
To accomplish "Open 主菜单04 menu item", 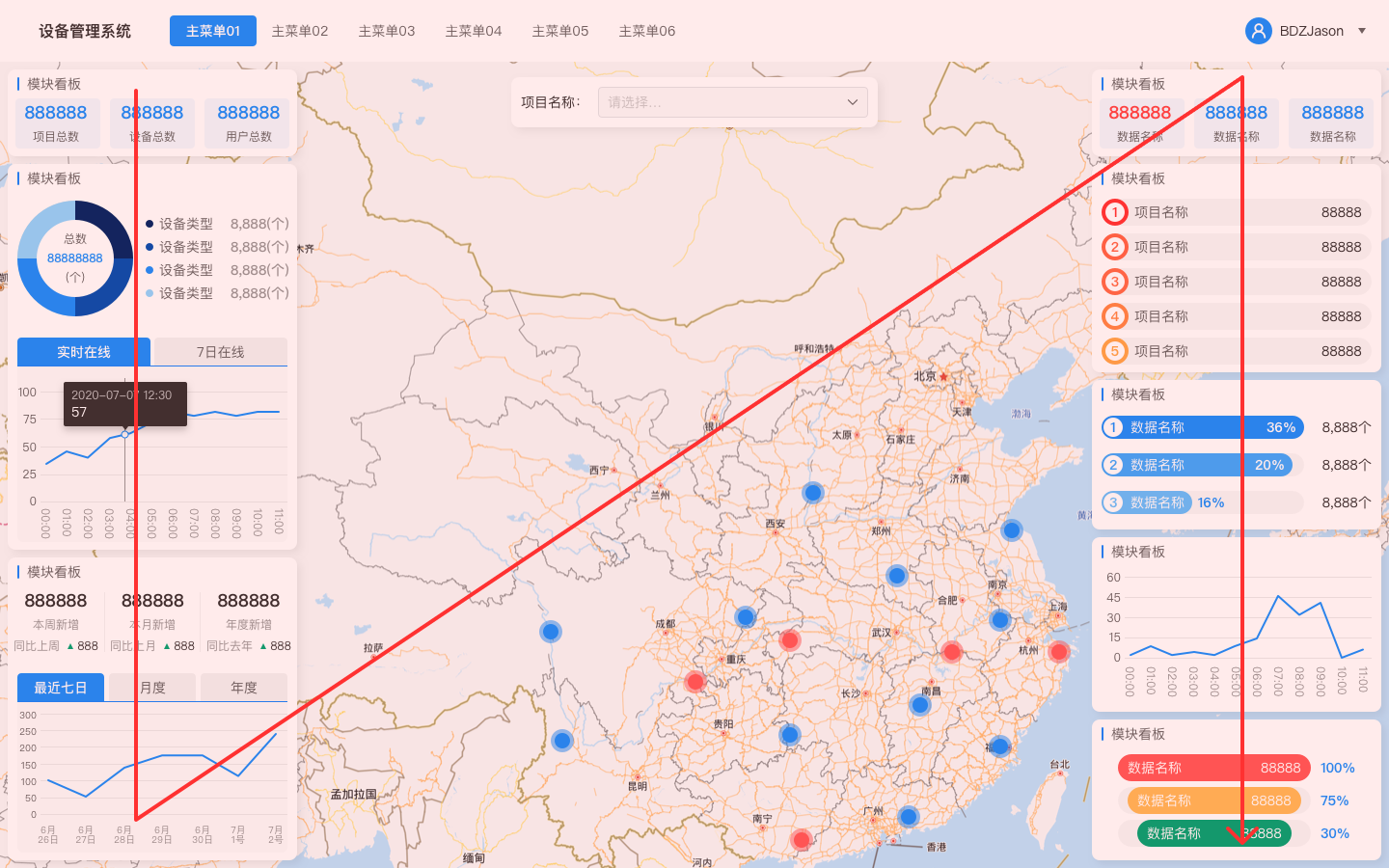I will coord(474,31).
